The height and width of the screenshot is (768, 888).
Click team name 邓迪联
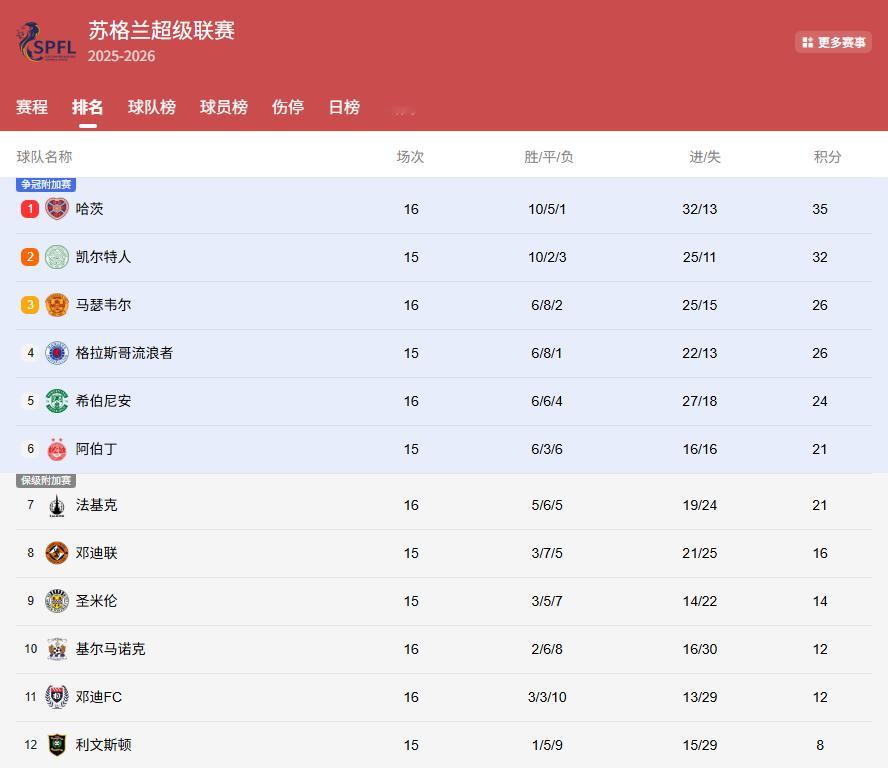click(96, 553)
